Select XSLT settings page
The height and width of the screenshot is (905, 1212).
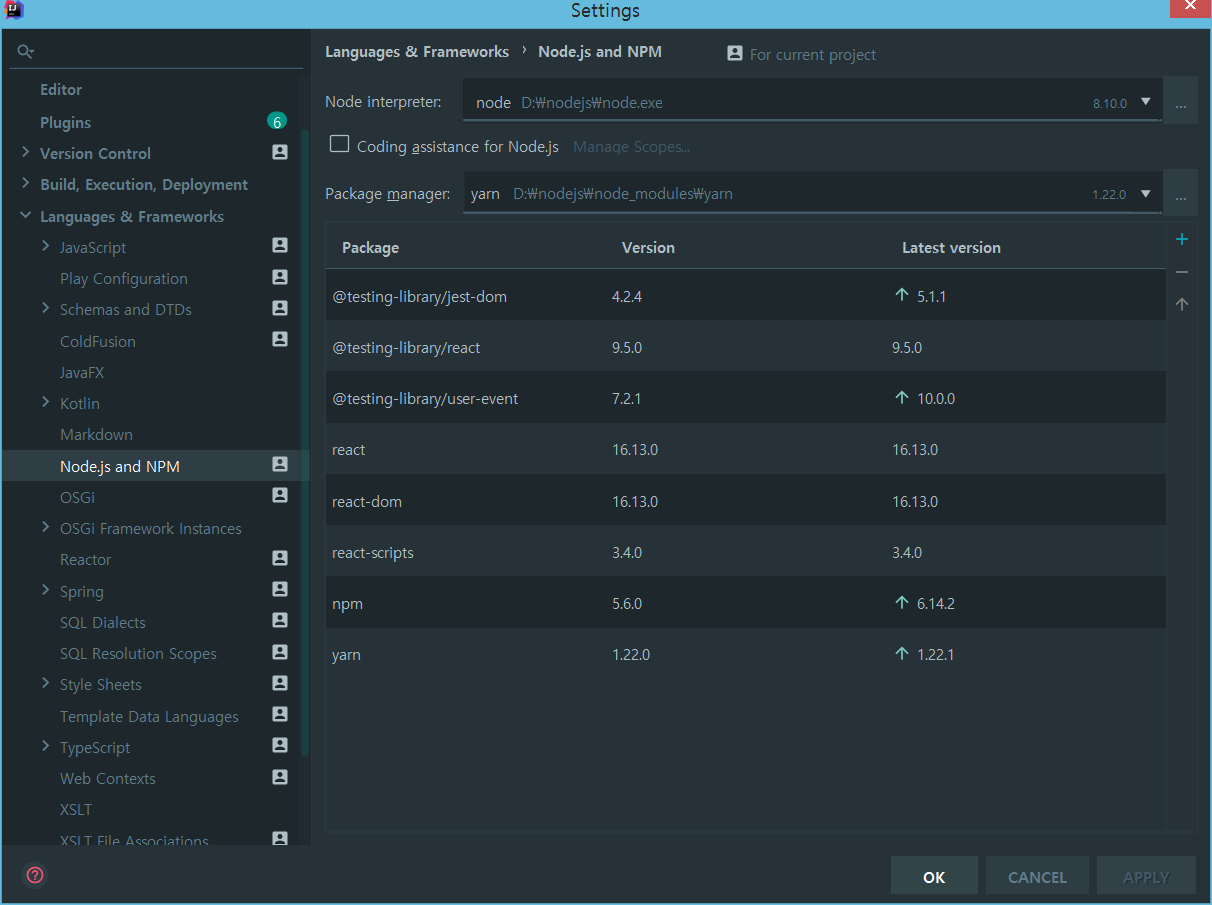[76, 810]
